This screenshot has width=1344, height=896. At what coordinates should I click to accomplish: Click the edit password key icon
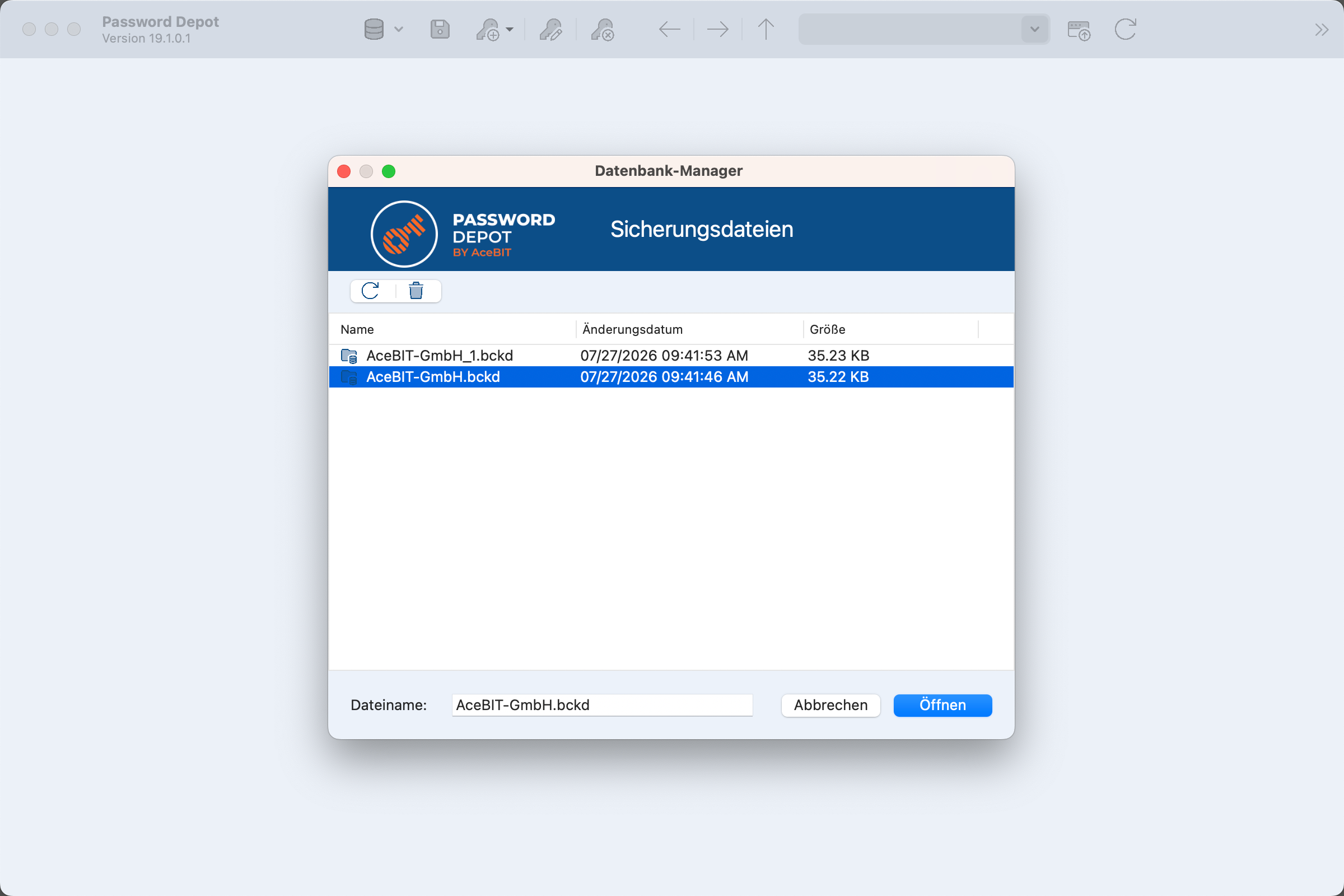tap(551, 29)
